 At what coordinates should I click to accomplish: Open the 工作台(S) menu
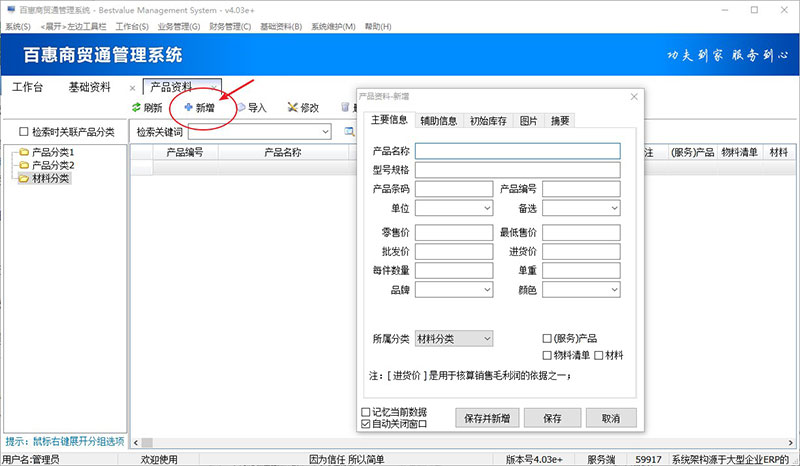(132, 27)
